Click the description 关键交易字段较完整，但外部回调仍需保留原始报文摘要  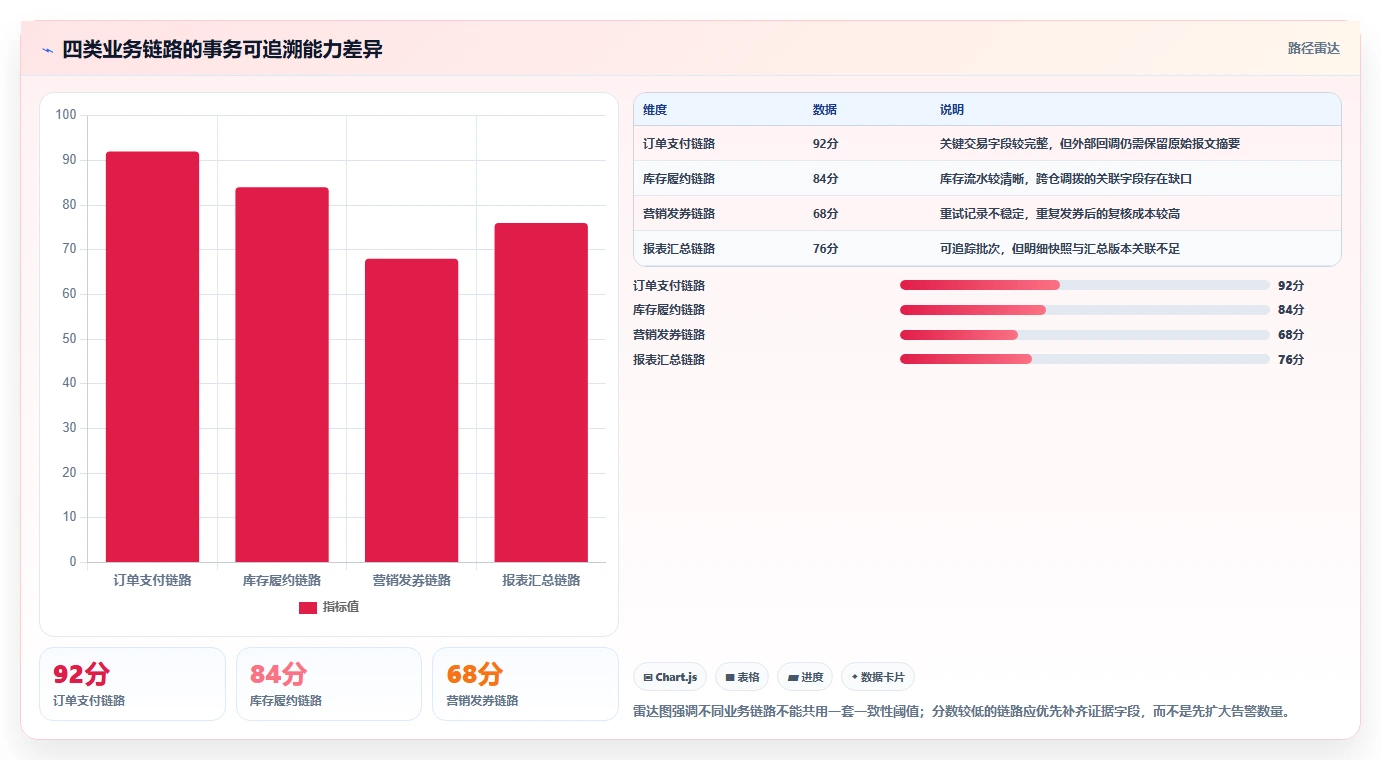(x=1090, y=144)
